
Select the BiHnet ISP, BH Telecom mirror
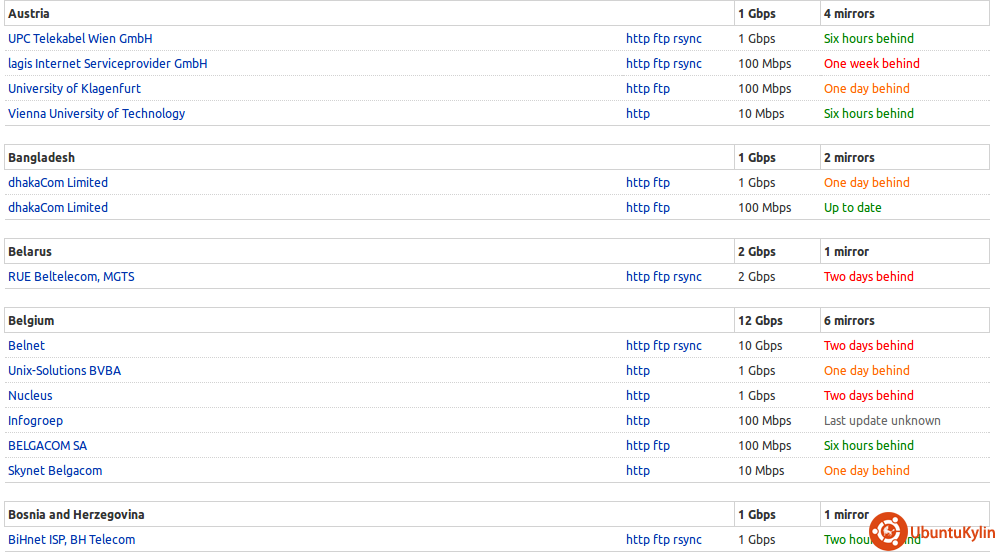tap(71, 540)
